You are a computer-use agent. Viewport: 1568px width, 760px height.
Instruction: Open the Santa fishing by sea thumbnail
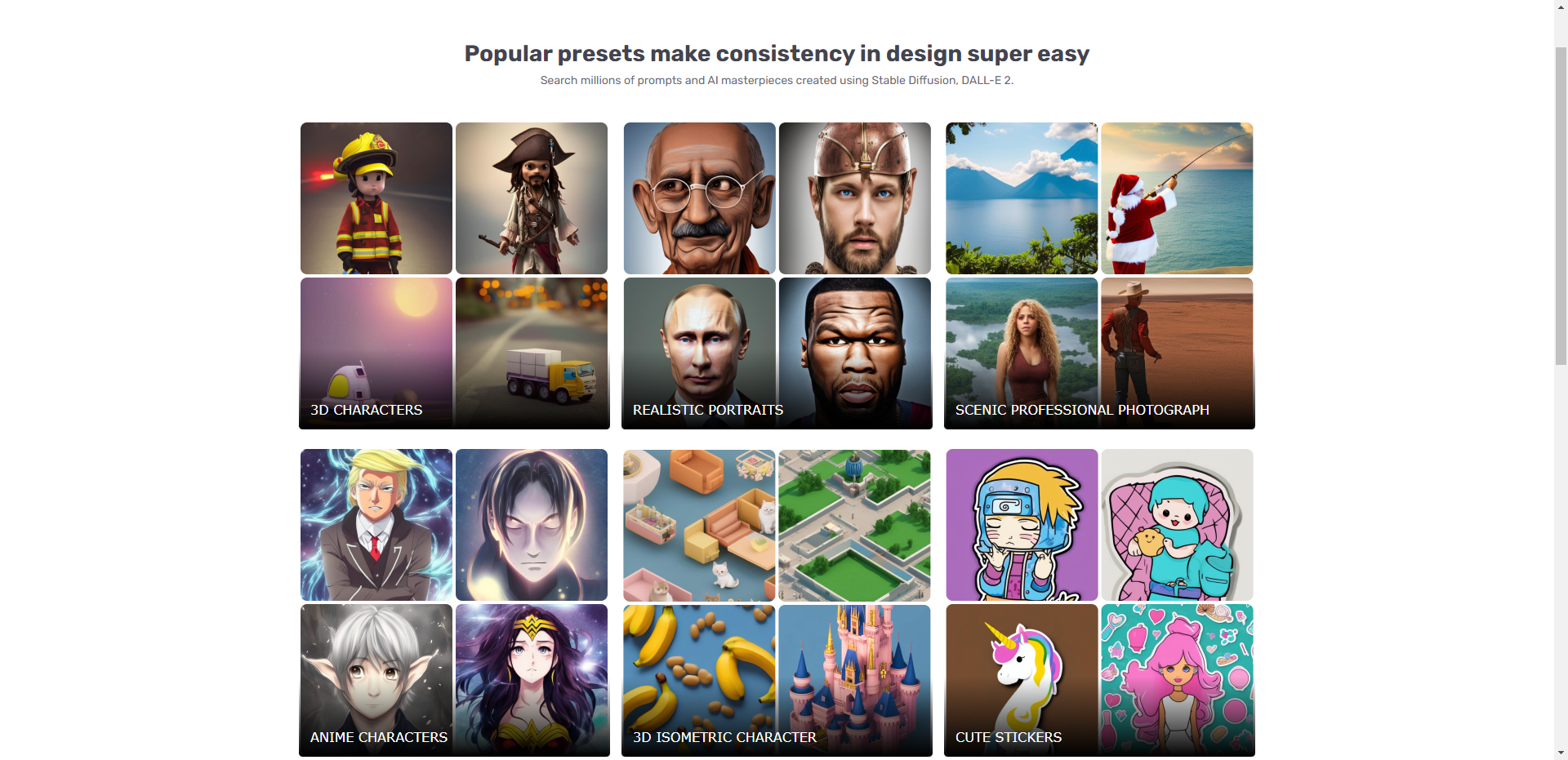point(1177,198)
